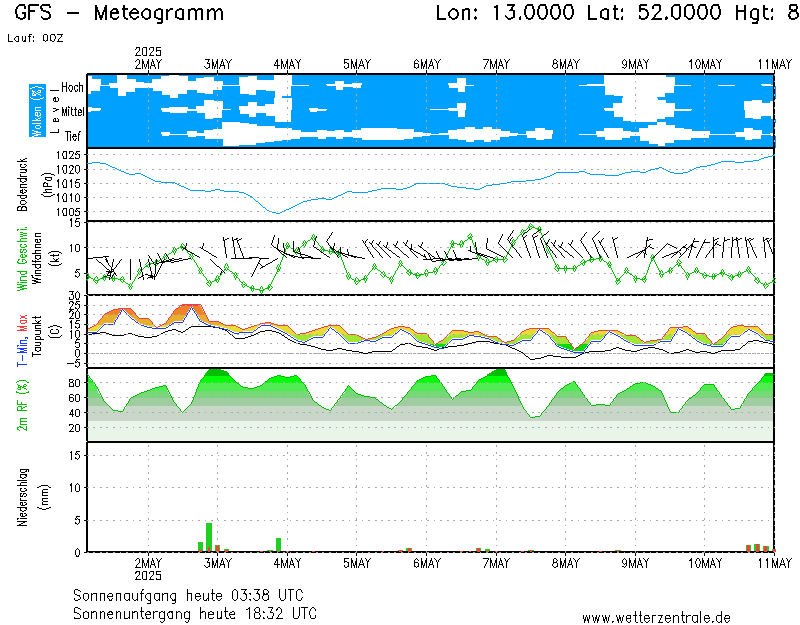Click the "(hPa)" unit label
This screenshot has width=800, height=625.
click(46, 185)
